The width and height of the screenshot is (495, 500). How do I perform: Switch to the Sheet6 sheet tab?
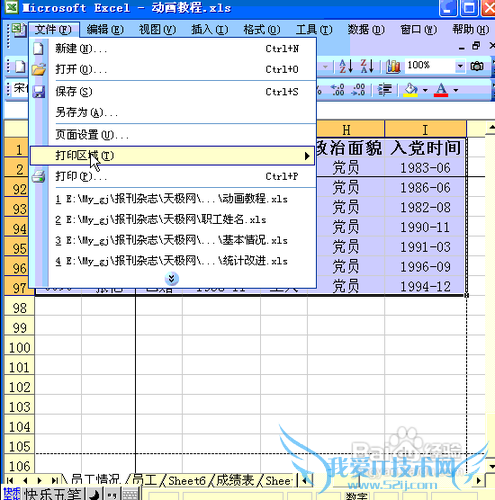(x=187, y=480)
